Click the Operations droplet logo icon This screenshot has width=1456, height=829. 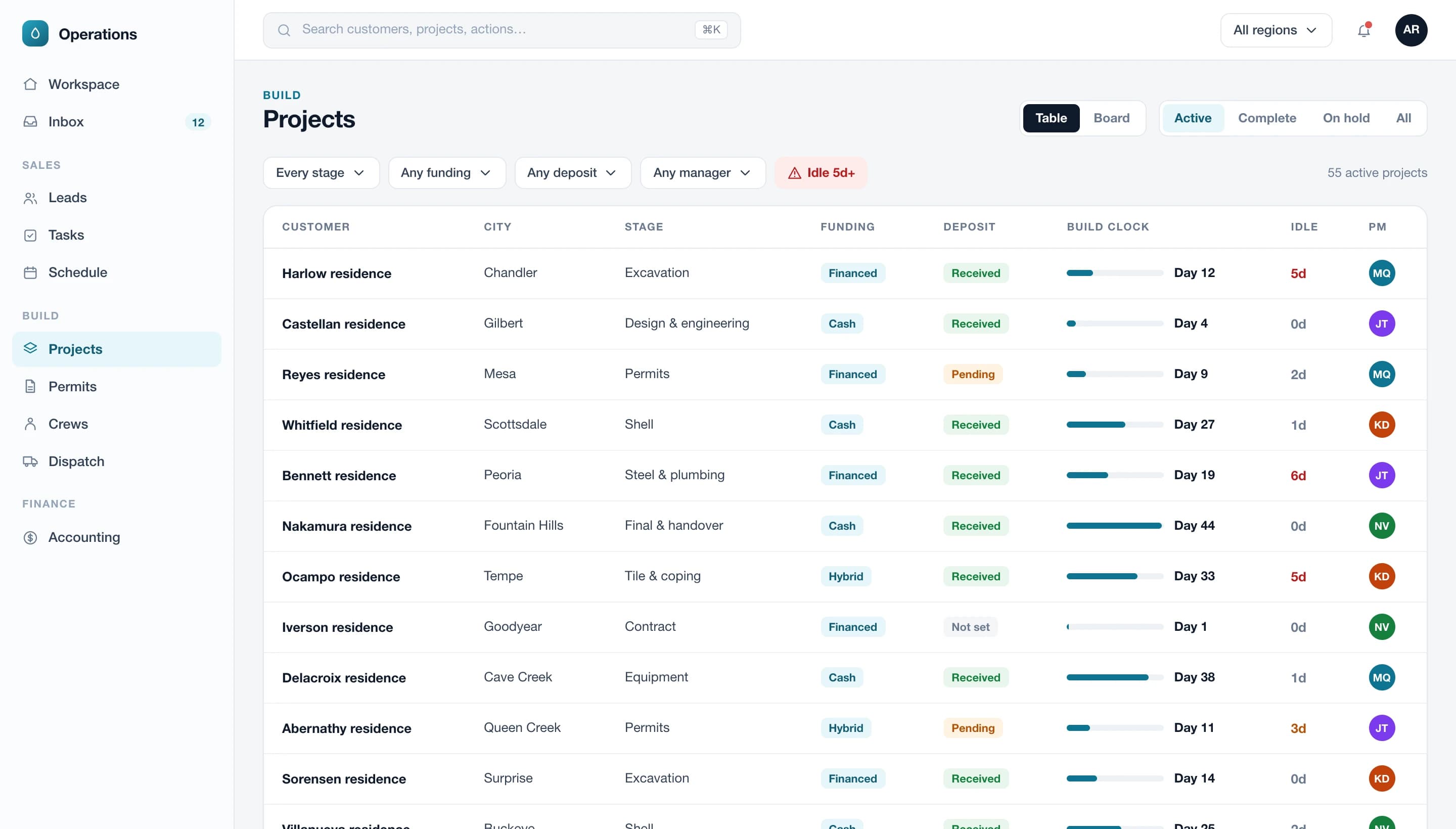point(35,33)
